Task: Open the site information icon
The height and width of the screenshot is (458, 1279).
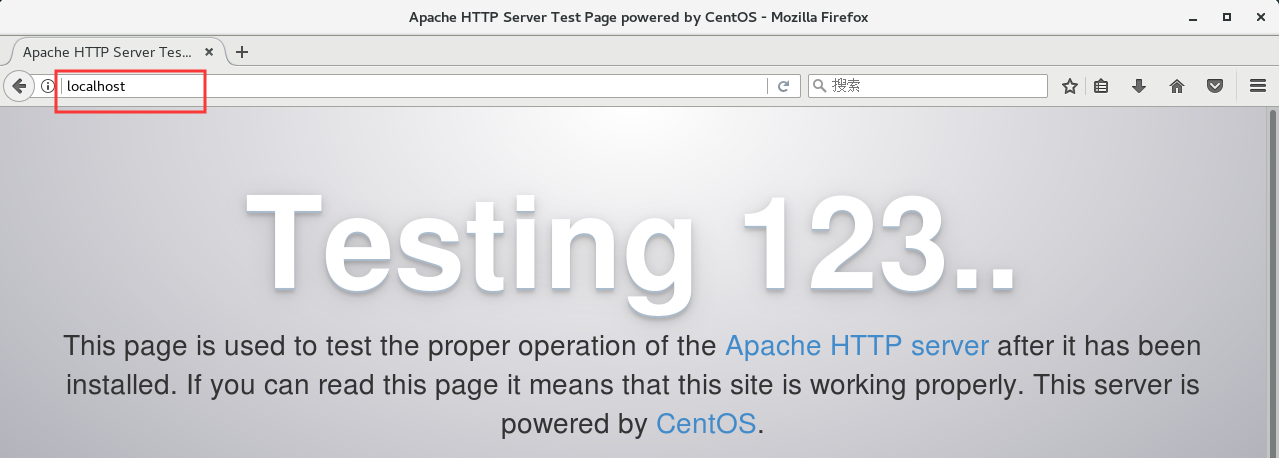Action: pos(47,86)
